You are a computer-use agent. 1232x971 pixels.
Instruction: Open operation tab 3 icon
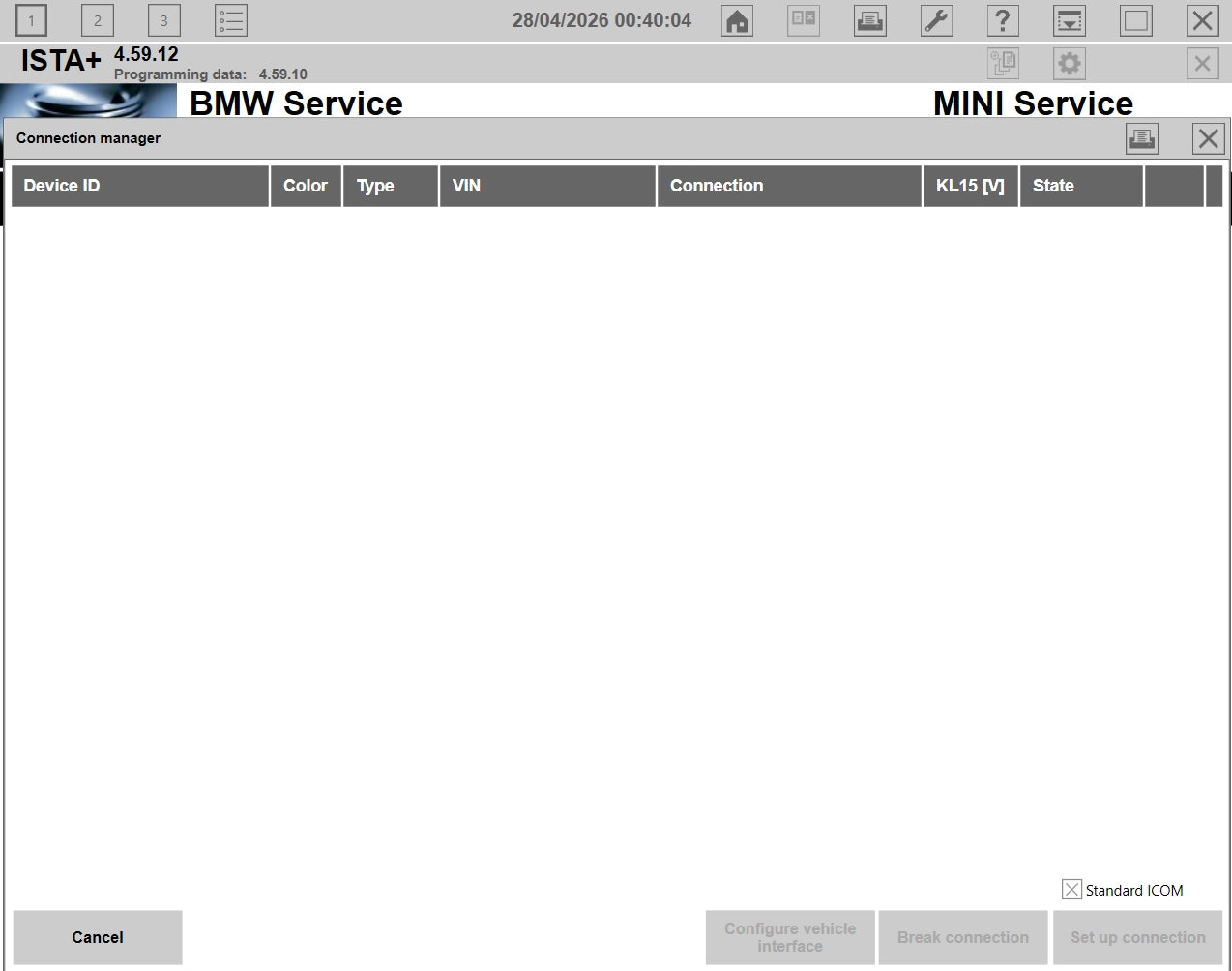[163, 20]
